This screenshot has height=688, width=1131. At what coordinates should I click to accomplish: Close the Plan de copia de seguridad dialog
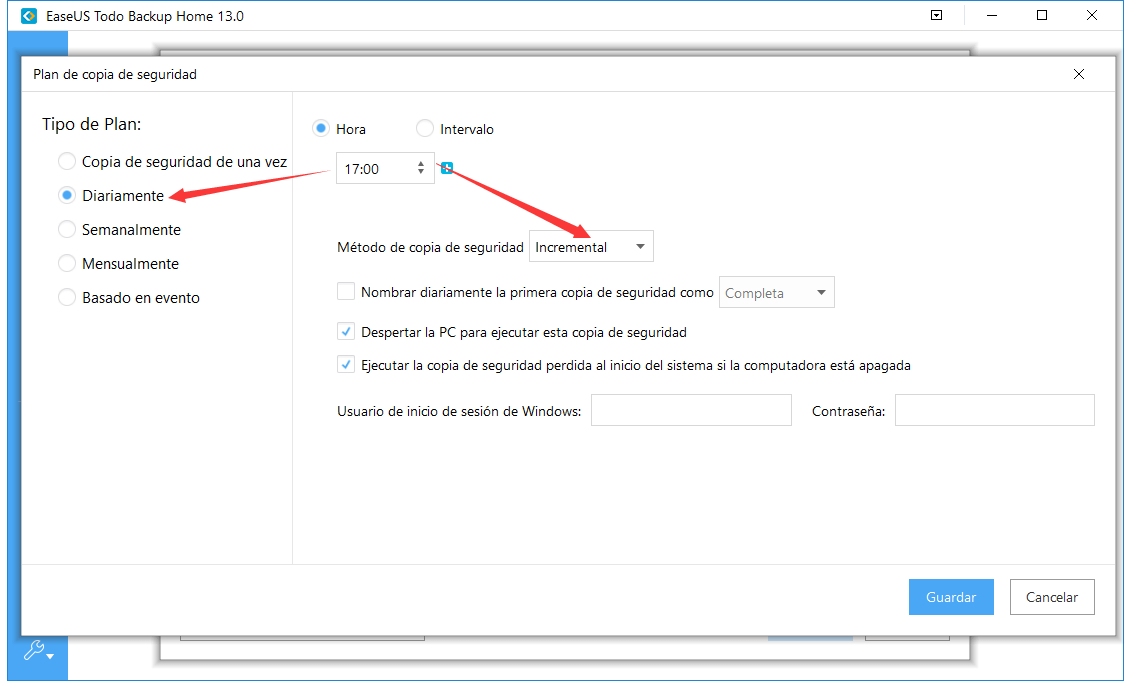(1078, 74)
